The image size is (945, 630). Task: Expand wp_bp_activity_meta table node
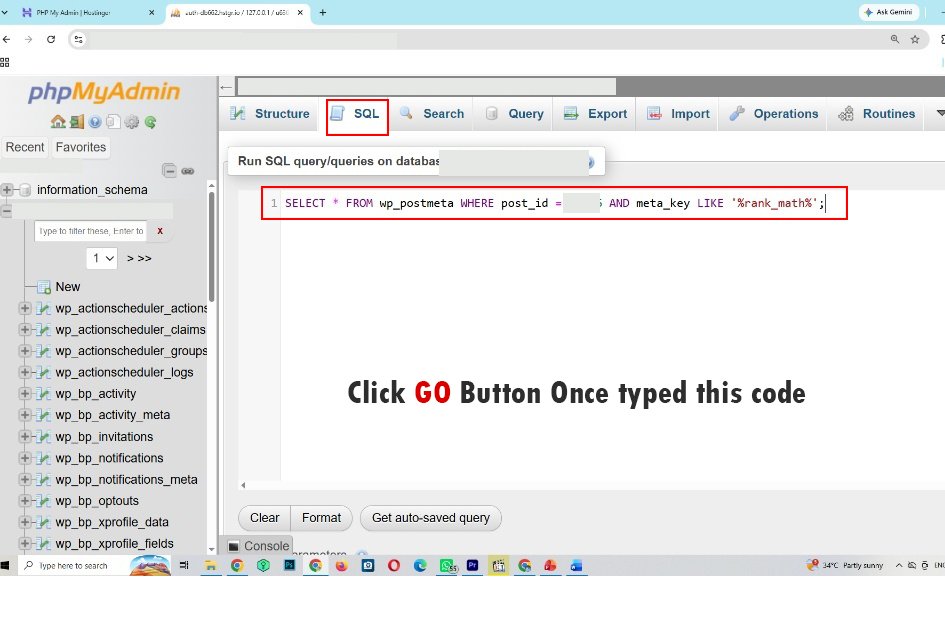coord(25,415)
